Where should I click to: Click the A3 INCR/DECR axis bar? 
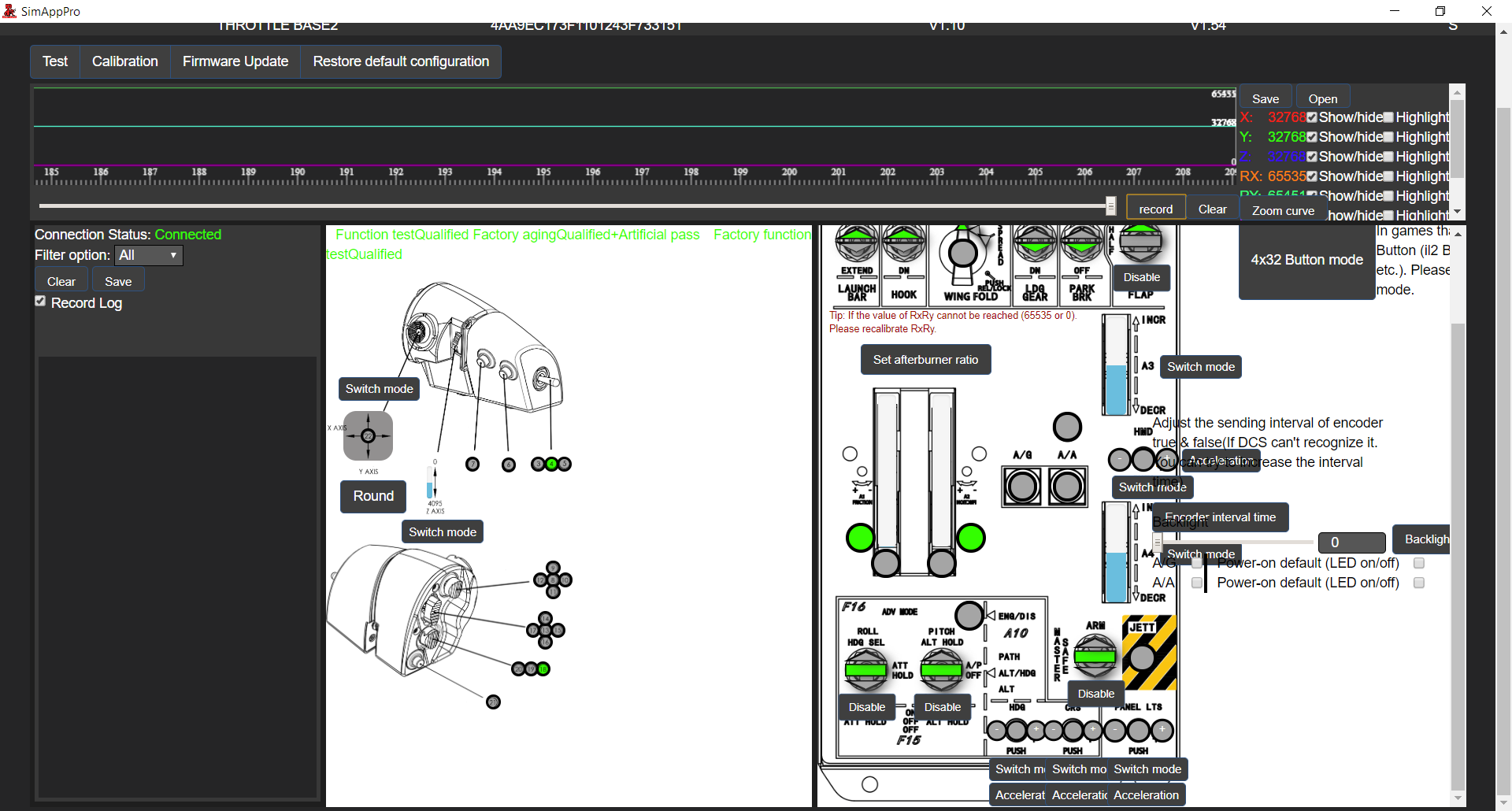pos(1116,365)
